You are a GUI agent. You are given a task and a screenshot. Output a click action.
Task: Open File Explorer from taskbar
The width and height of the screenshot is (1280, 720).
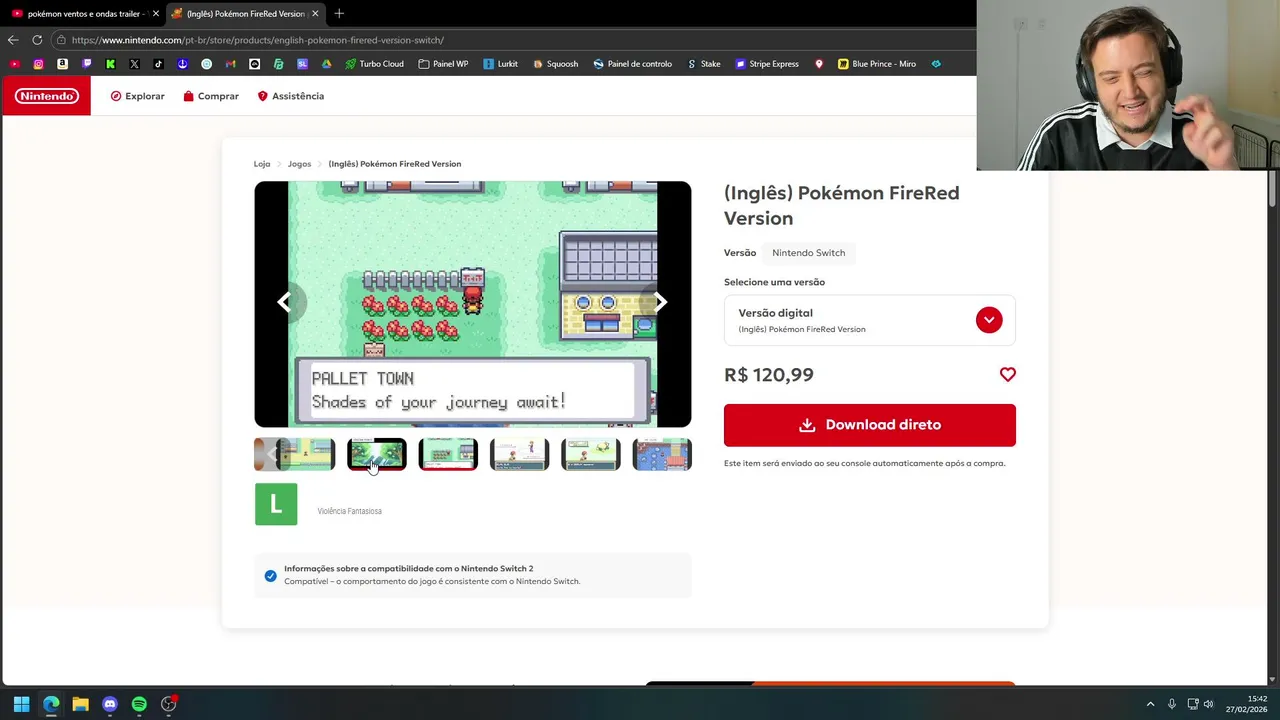click(x=80, y=704)
